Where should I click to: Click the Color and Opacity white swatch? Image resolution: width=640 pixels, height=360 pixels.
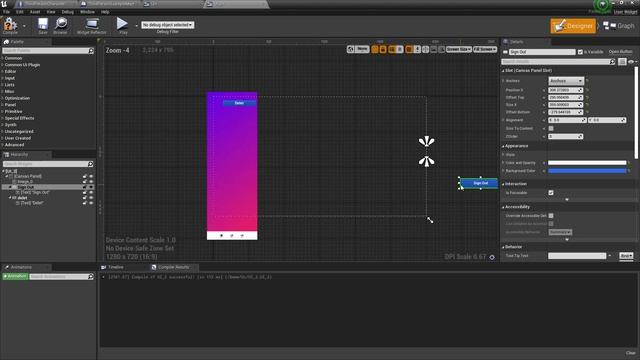click(587, 162)
